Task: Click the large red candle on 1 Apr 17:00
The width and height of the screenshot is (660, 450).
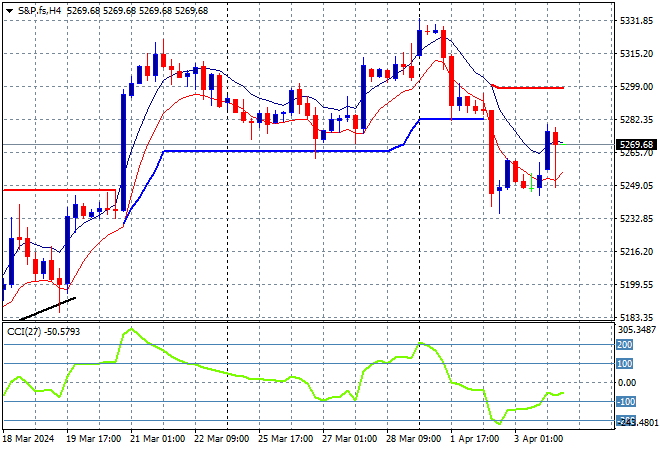Action: click(492, 150)
